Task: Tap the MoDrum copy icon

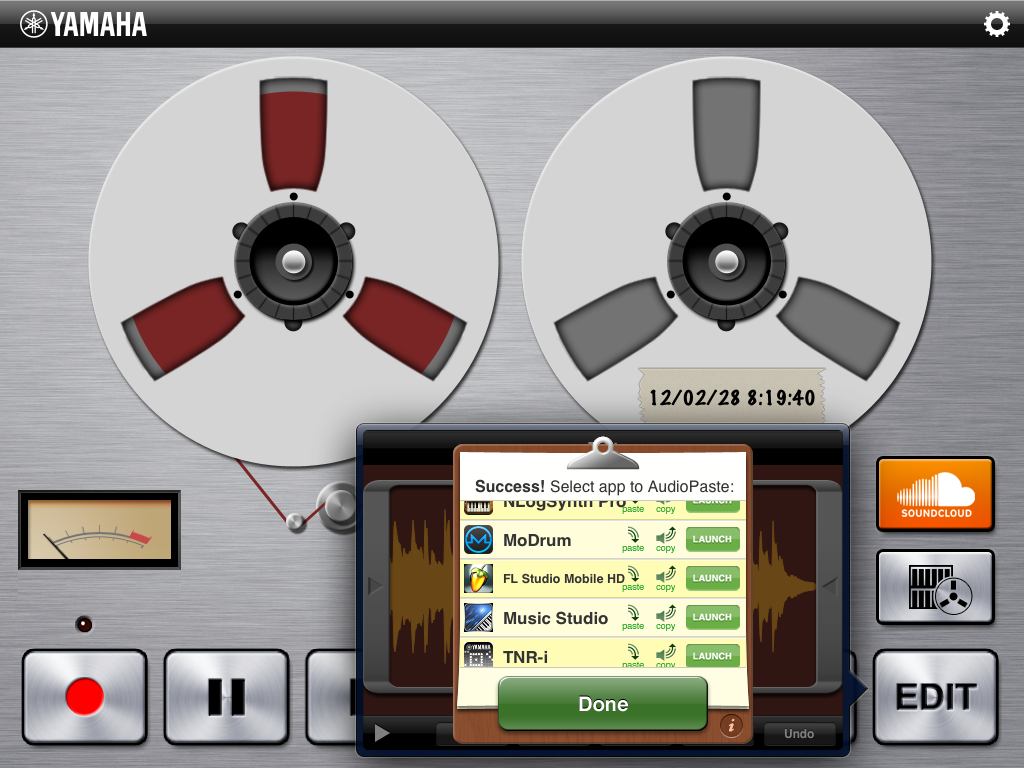Action: coord(665,541)
